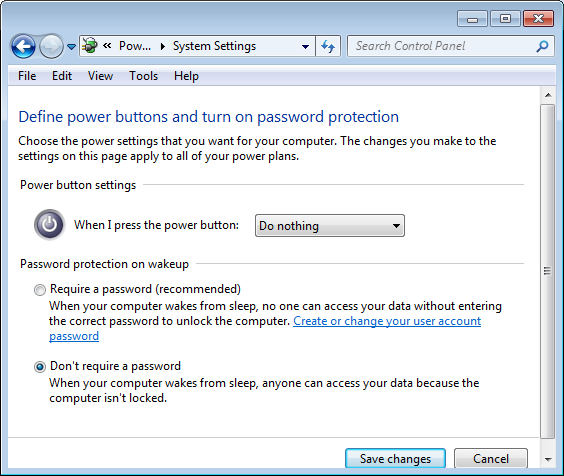Select the Don't require a password option
Viewport: 564px width, 476px height.
coord(40,367)
